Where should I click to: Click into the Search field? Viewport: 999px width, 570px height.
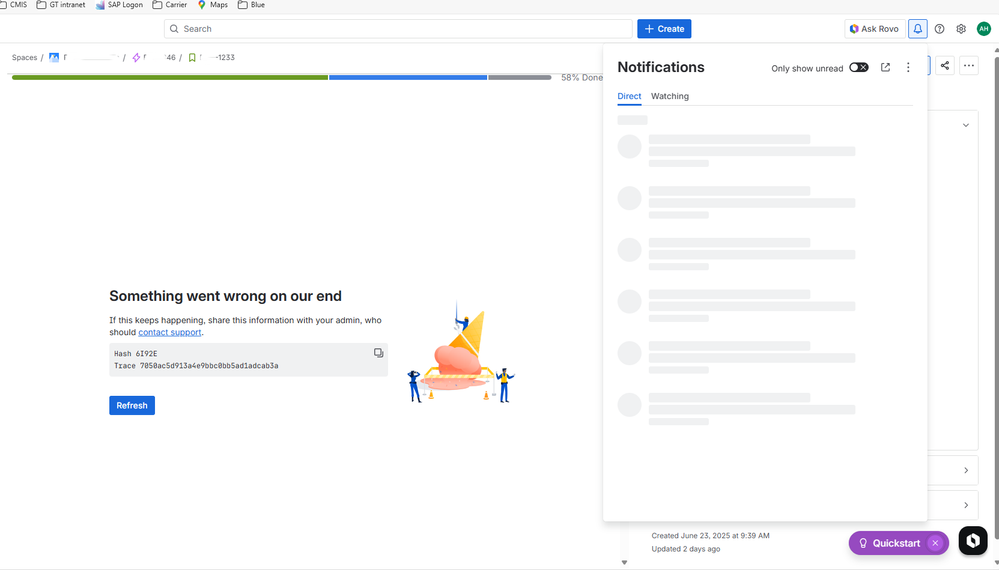pos(400,29)
